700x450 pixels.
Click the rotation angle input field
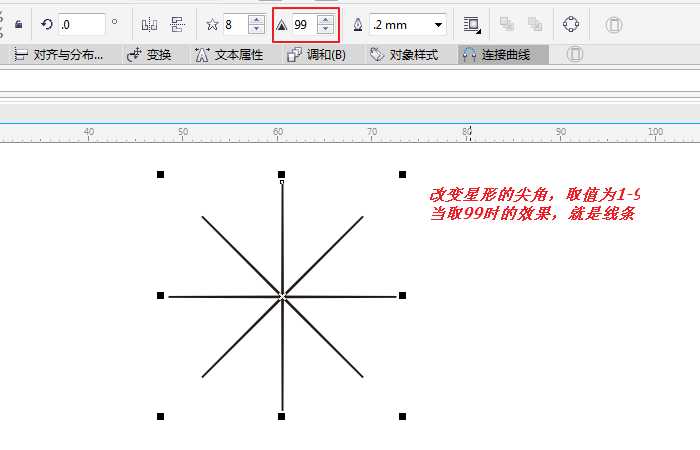(x=82, y=24)
